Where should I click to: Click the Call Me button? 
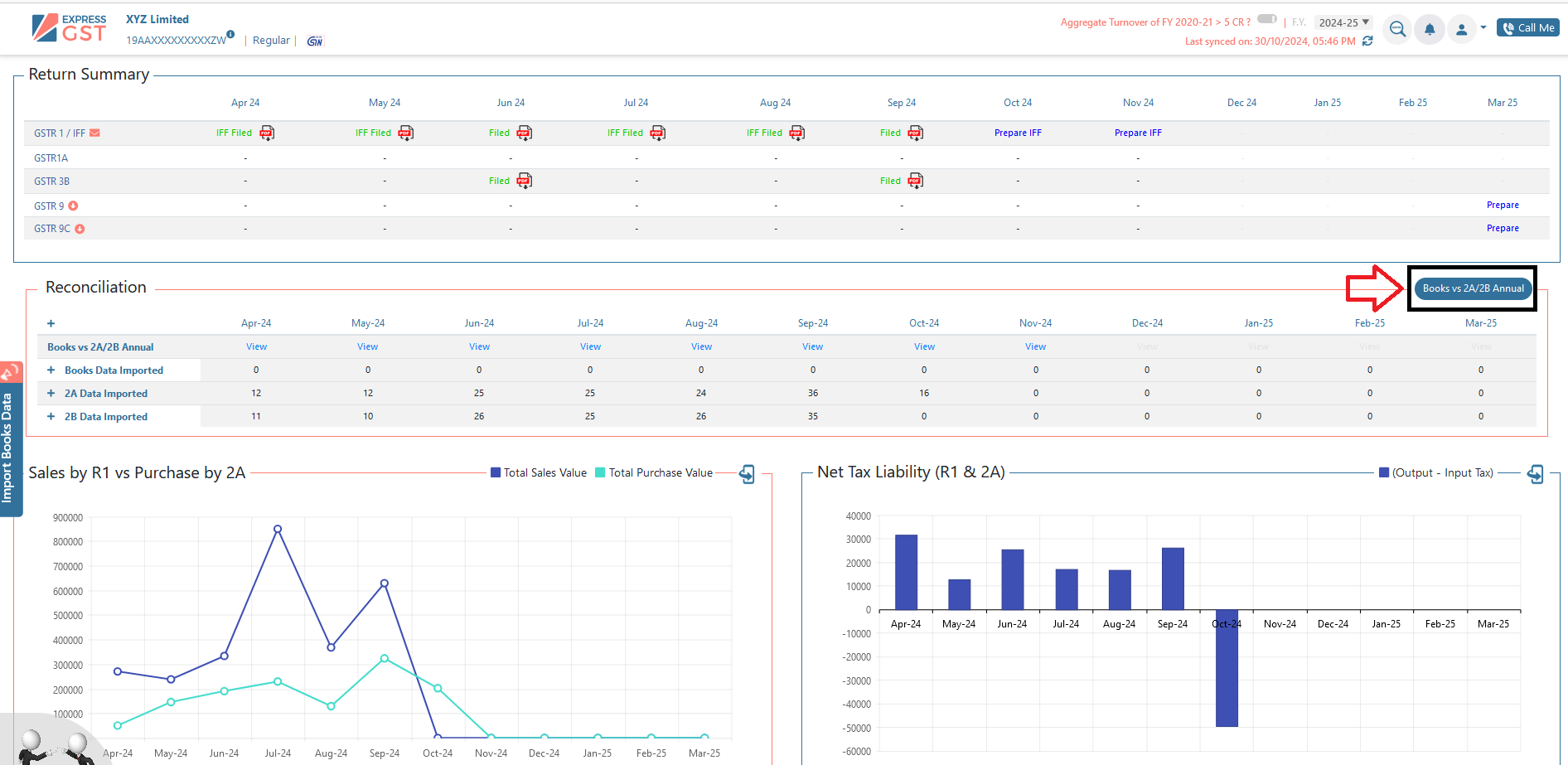coord(1528,28)
